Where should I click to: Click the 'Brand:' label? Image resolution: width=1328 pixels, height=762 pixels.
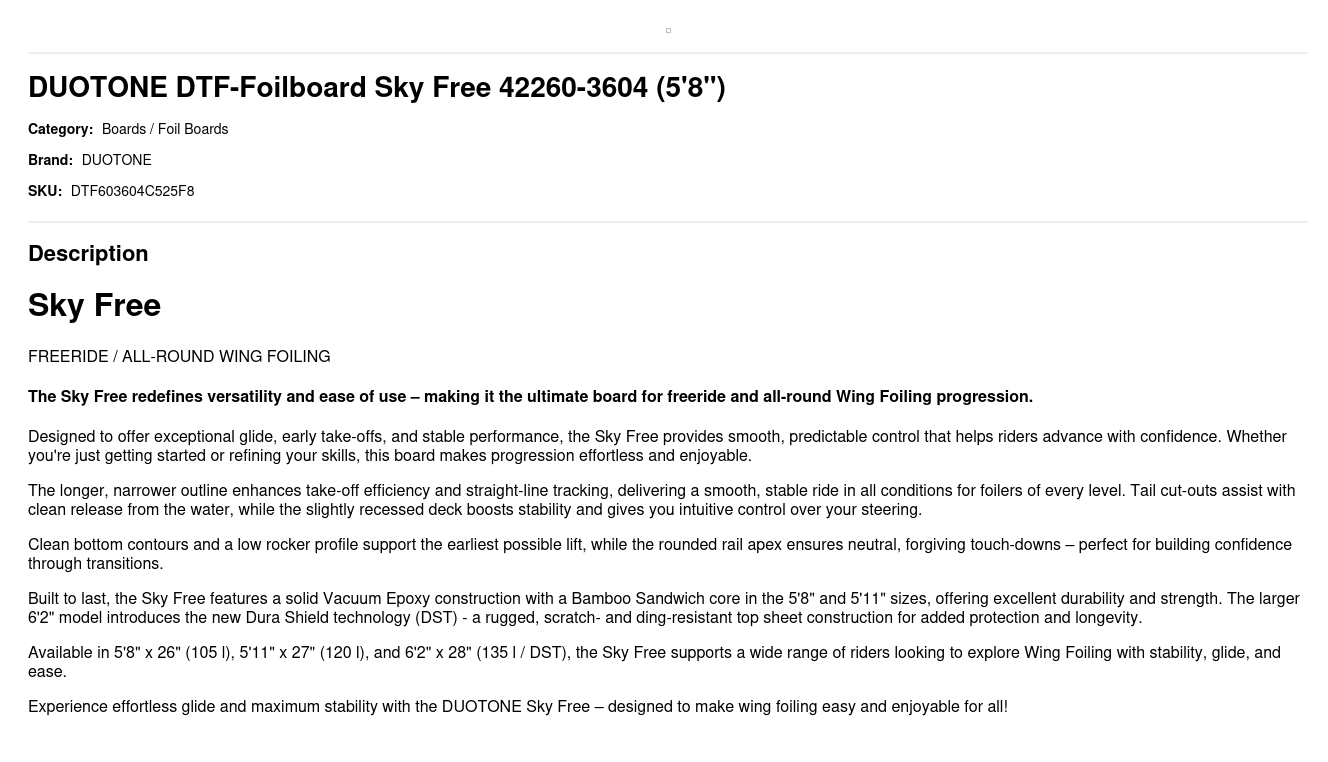[50, 160]
